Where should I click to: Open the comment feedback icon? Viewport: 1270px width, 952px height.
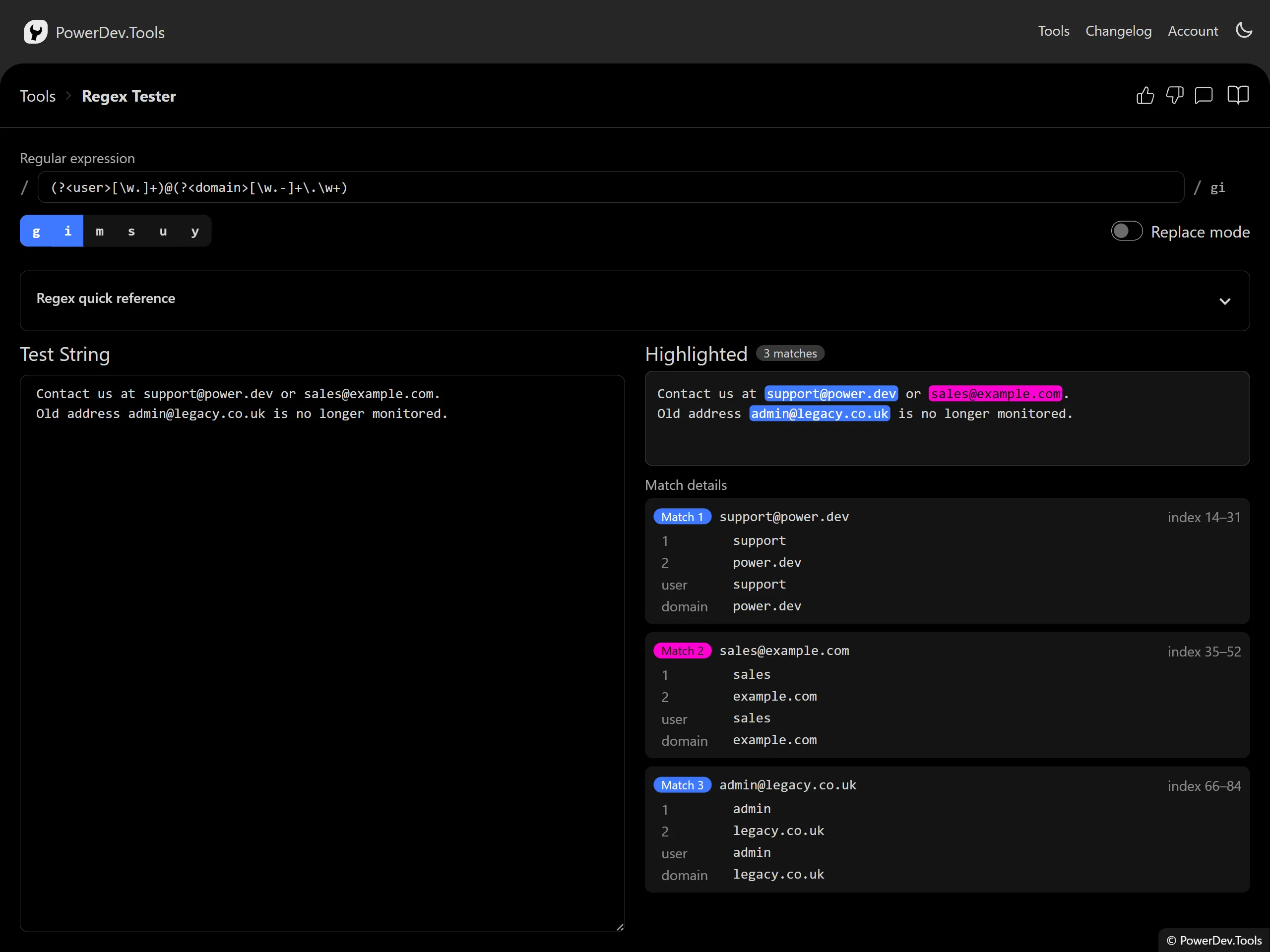coord(1204,95)
